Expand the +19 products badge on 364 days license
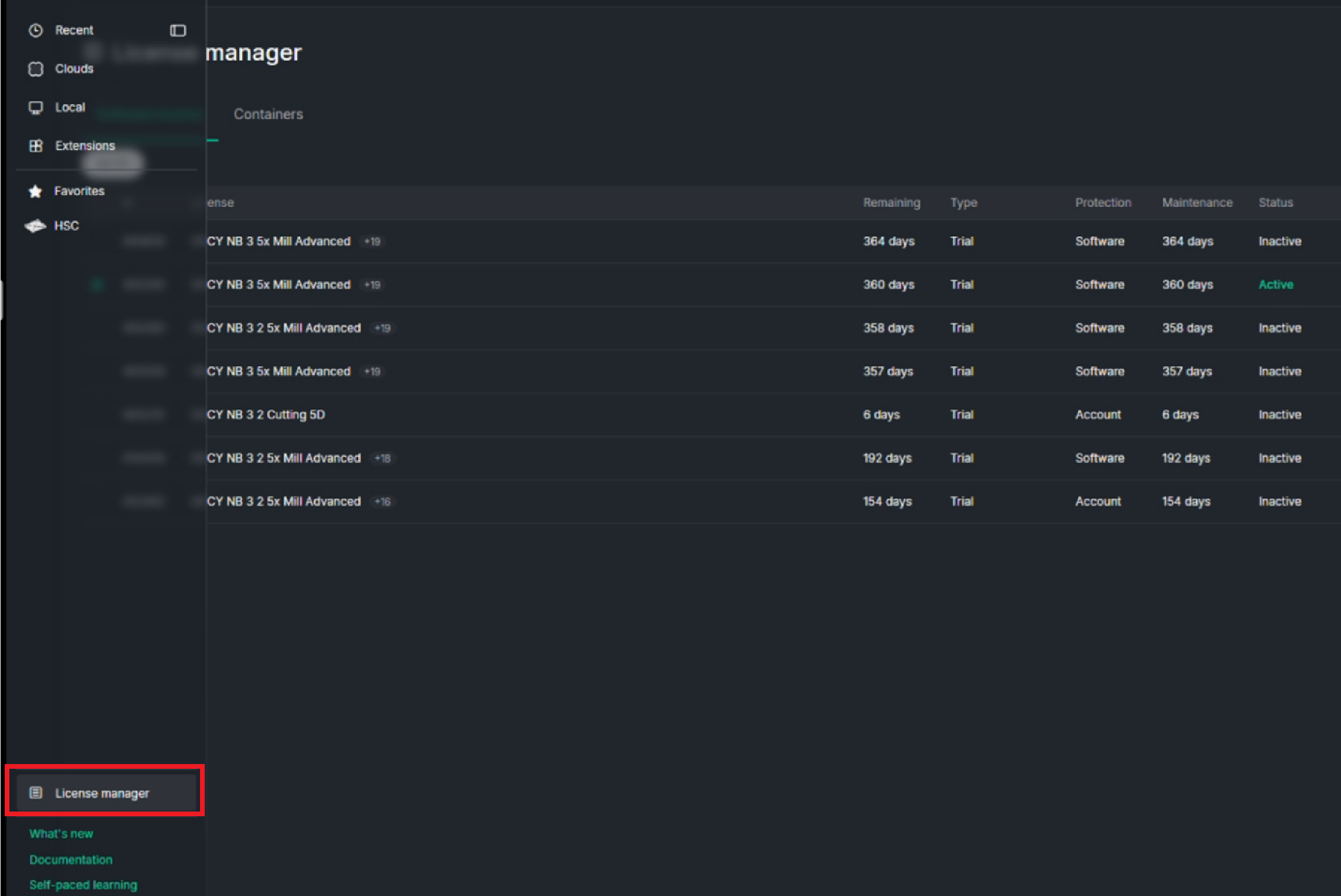Screen dimensions: 1341x896 click(372, 242)
